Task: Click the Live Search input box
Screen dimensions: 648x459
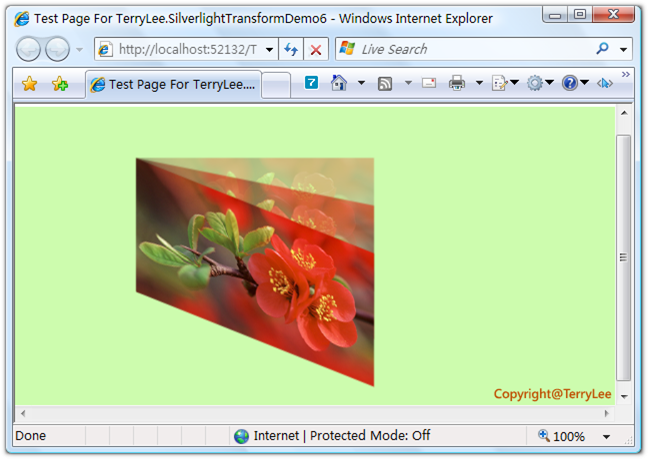Action: tap(463, 49)
